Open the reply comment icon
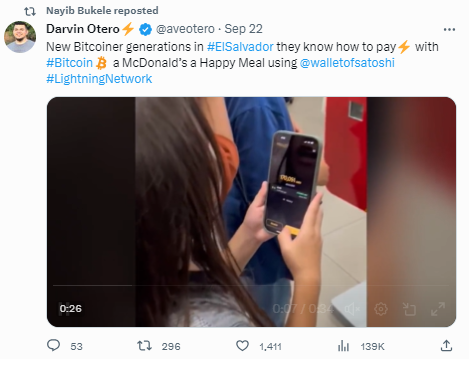469x369 pixels. point(53,345)
